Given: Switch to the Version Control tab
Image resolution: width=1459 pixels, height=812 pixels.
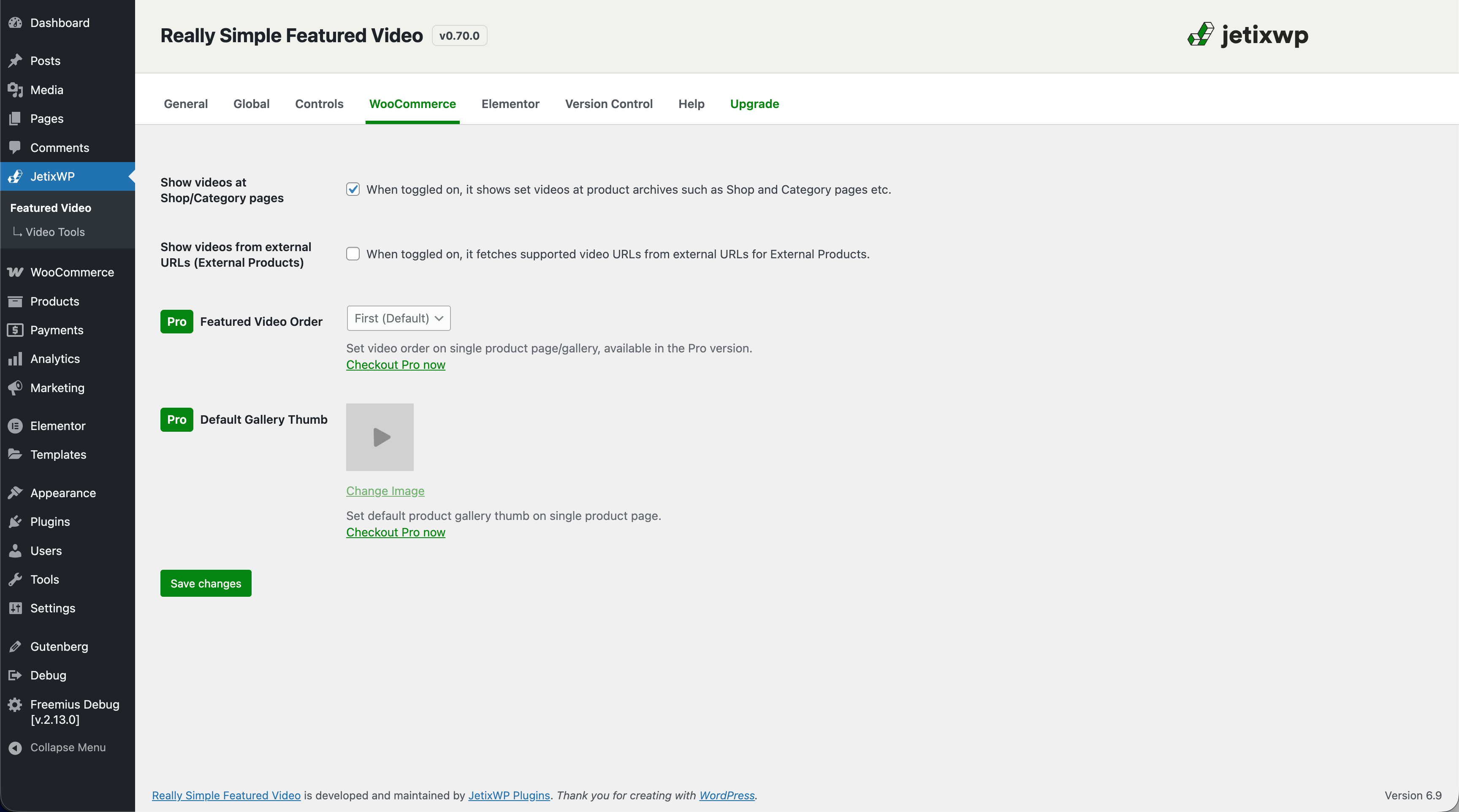Looking at the screenshot, I should click(x=608, y=104).
